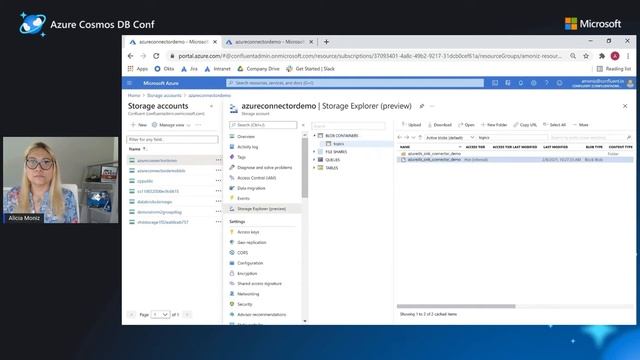This screenshot has width=640, height=360.
Task: Open ellipsis menu for last storage account row
Action: 218,222
